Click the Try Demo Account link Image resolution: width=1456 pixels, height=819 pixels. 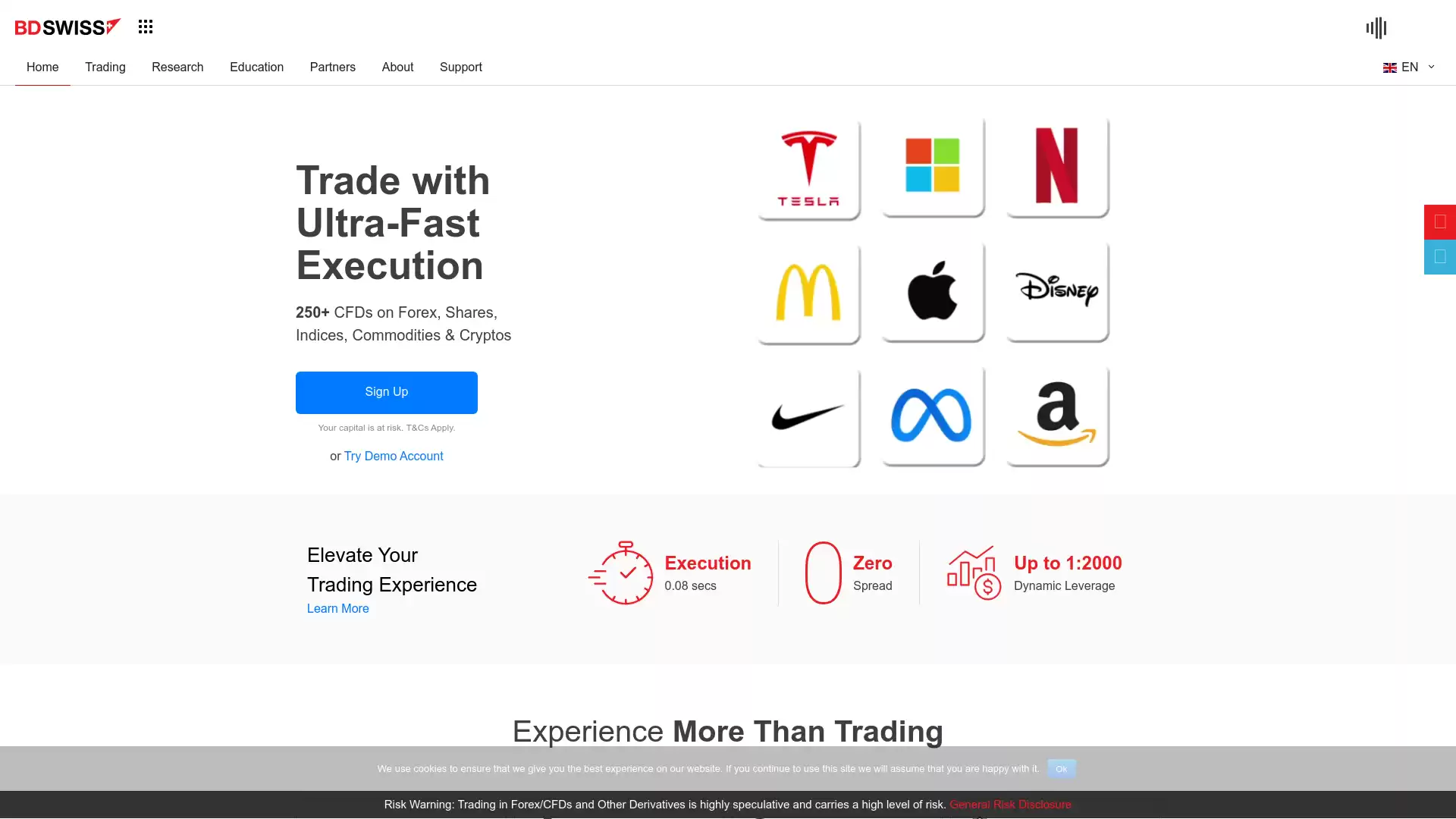coord(393,455)
